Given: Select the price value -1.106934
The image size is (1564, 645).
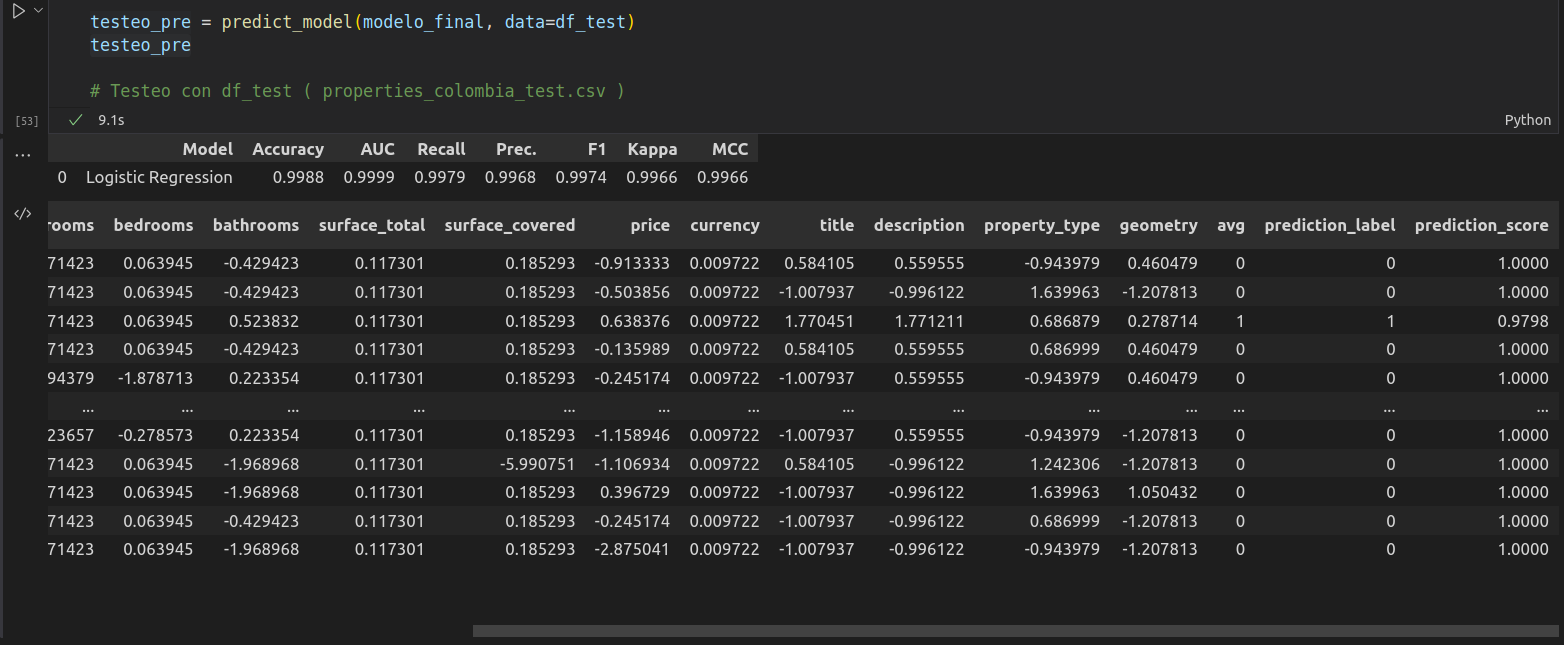Looking at the screenshot, I should click(632, 464).
